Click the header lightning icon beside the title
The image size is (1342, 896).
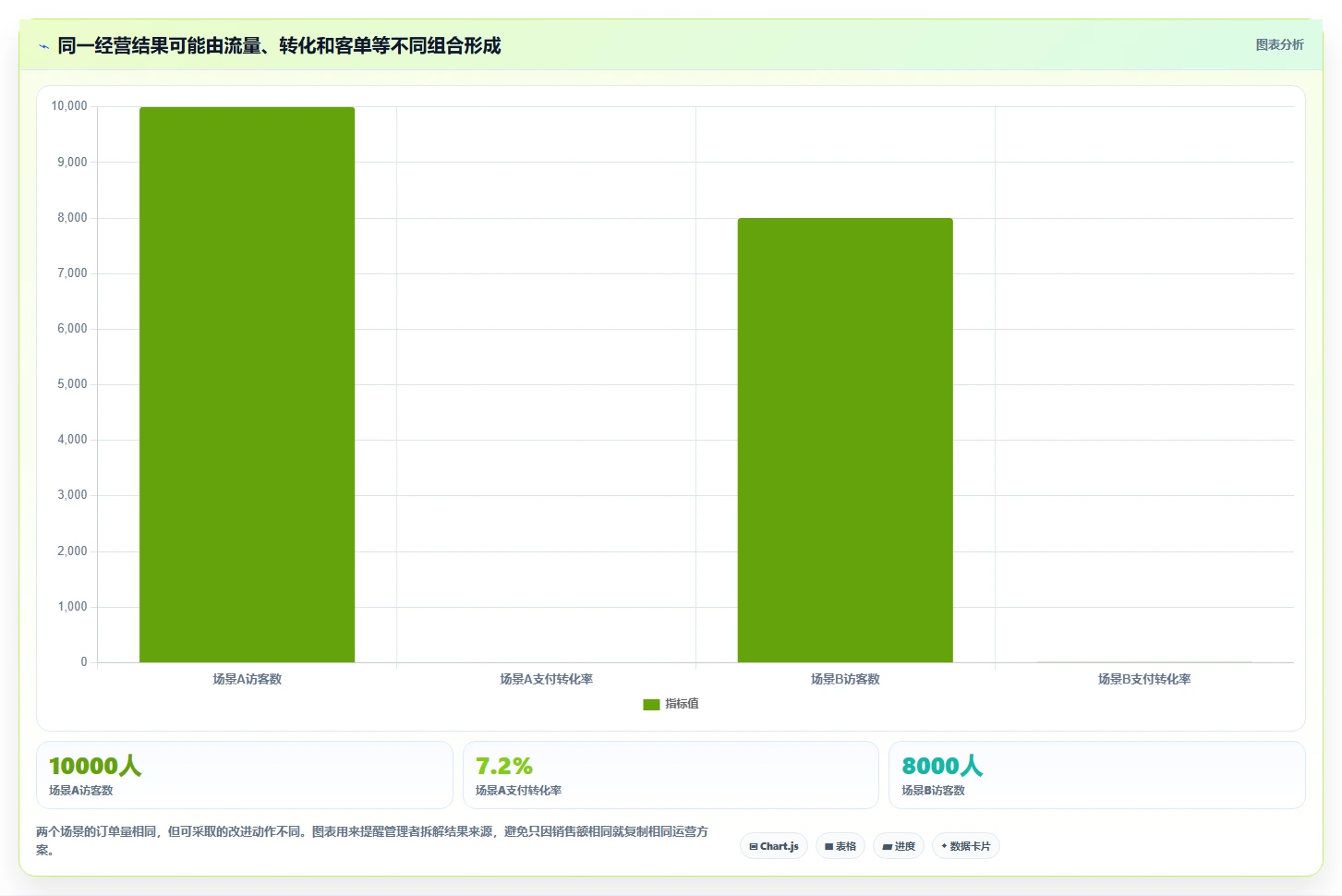click(x=43, y=46)
